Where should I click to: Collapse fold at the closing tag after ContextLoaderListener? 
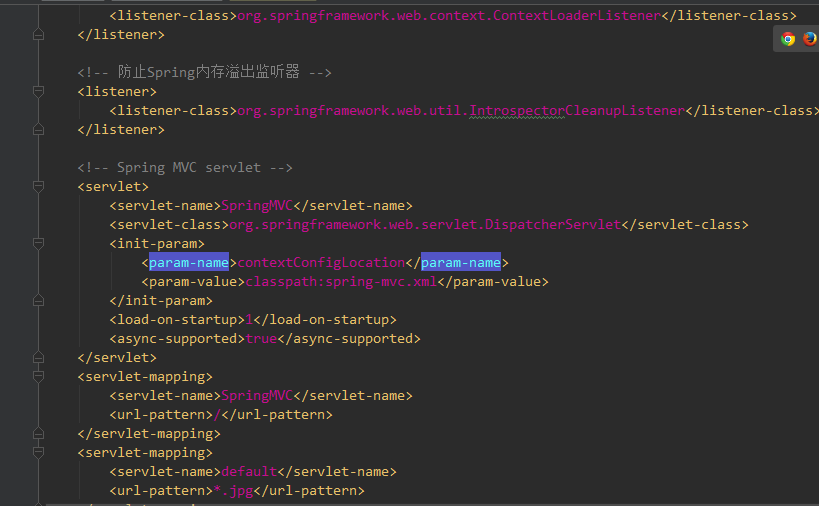(x=38, y=35)
